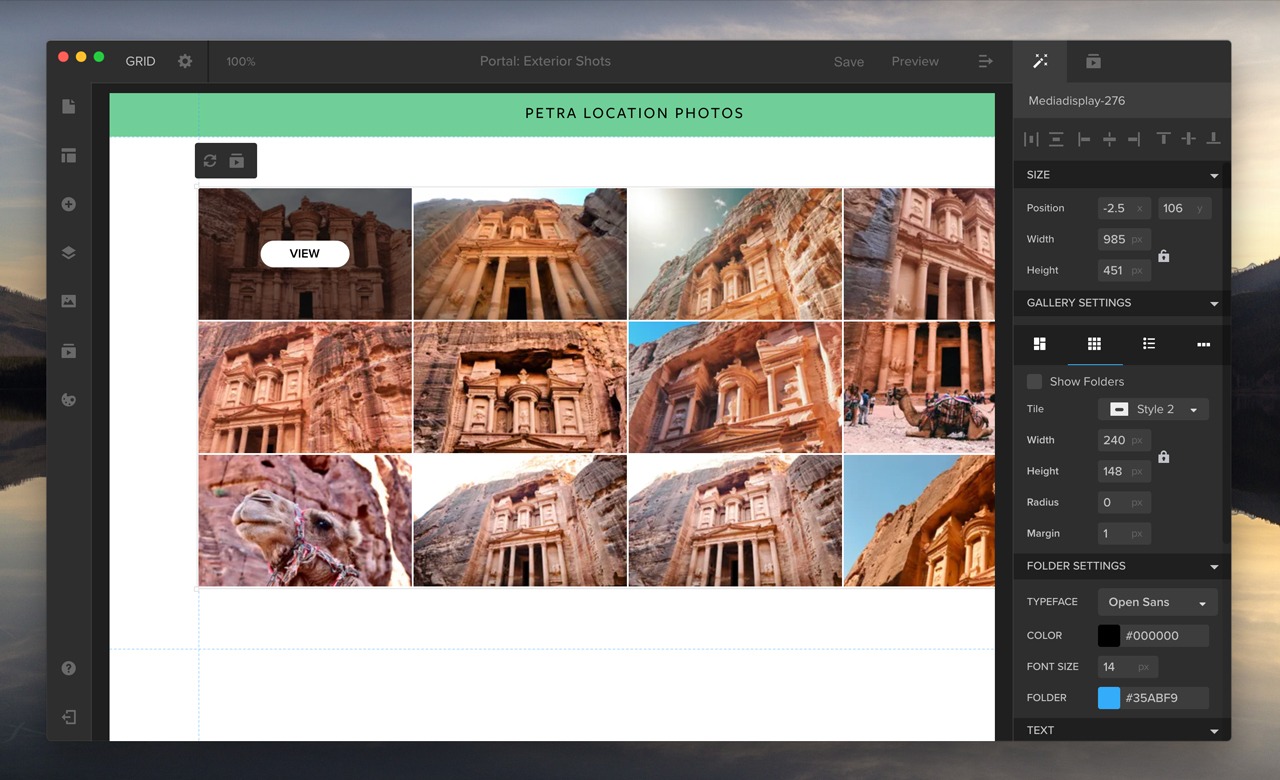The width and height of the screenshot is (1280, 780).
Task: Click the camel face photo thumbnail
Action: [305, 521]
